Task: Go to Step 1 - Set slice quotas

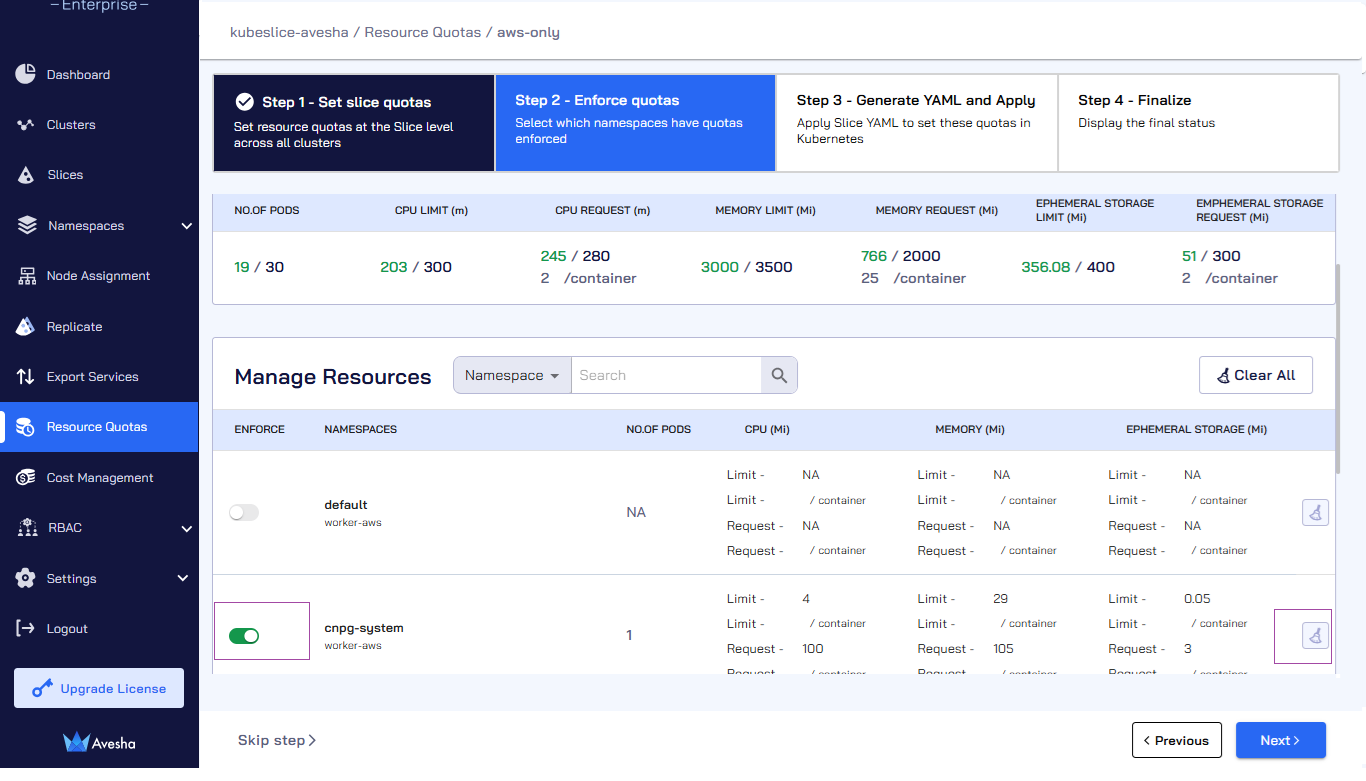Action: [354, 122]
